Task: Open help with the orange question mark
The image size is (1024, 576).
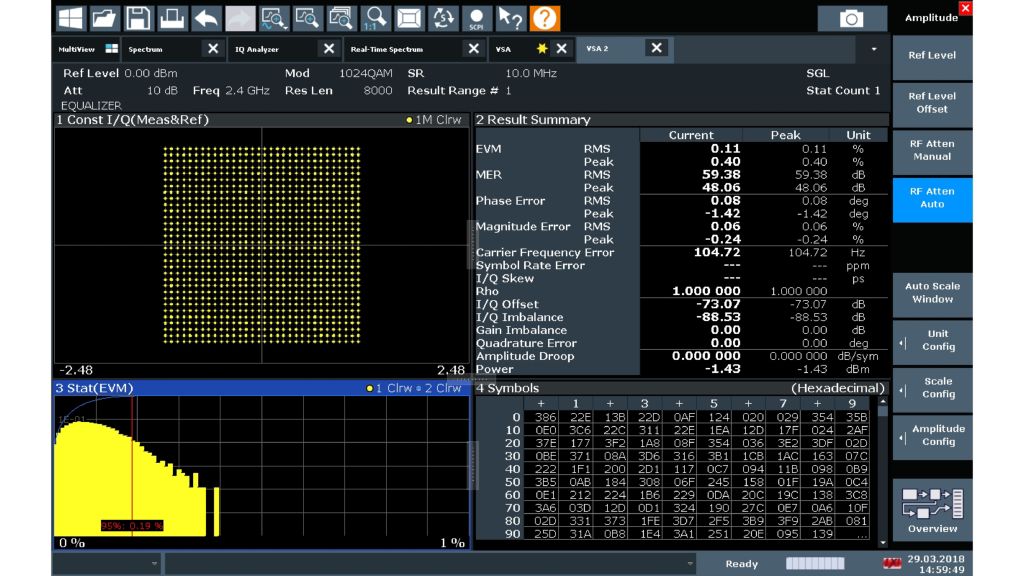Action: (x=545, y=18)
